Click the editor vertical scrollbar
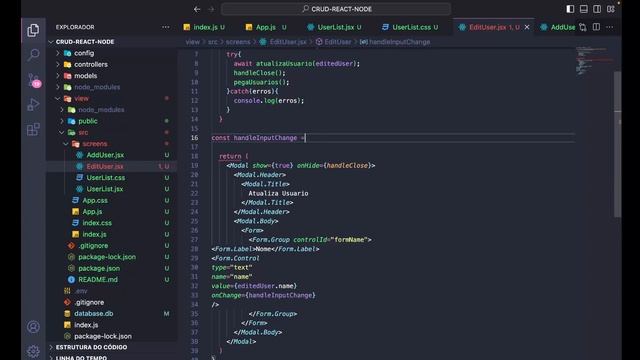This screenshot has width=640, height=360. coord(618,144)
